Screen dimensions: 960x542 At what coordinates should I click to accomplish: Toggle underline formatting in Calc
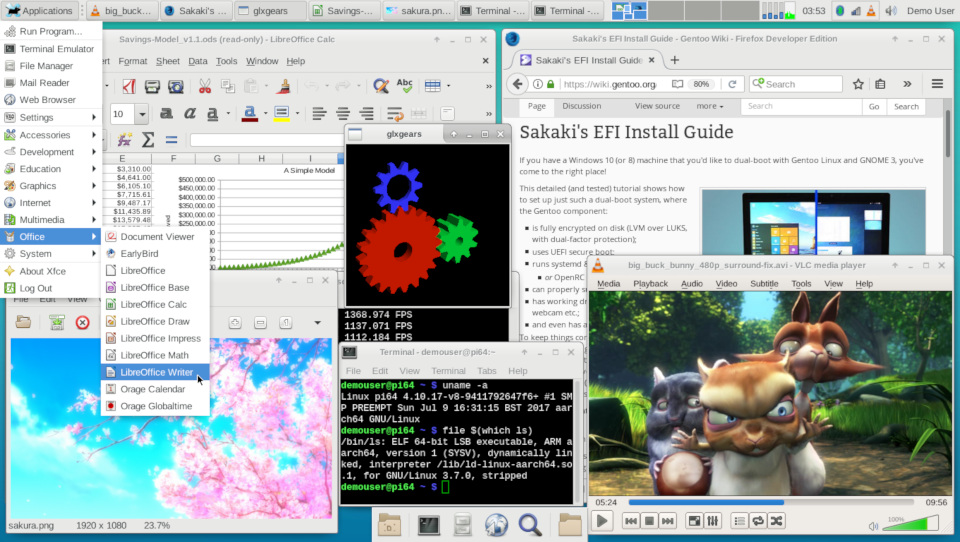click(x=212, y=113)
